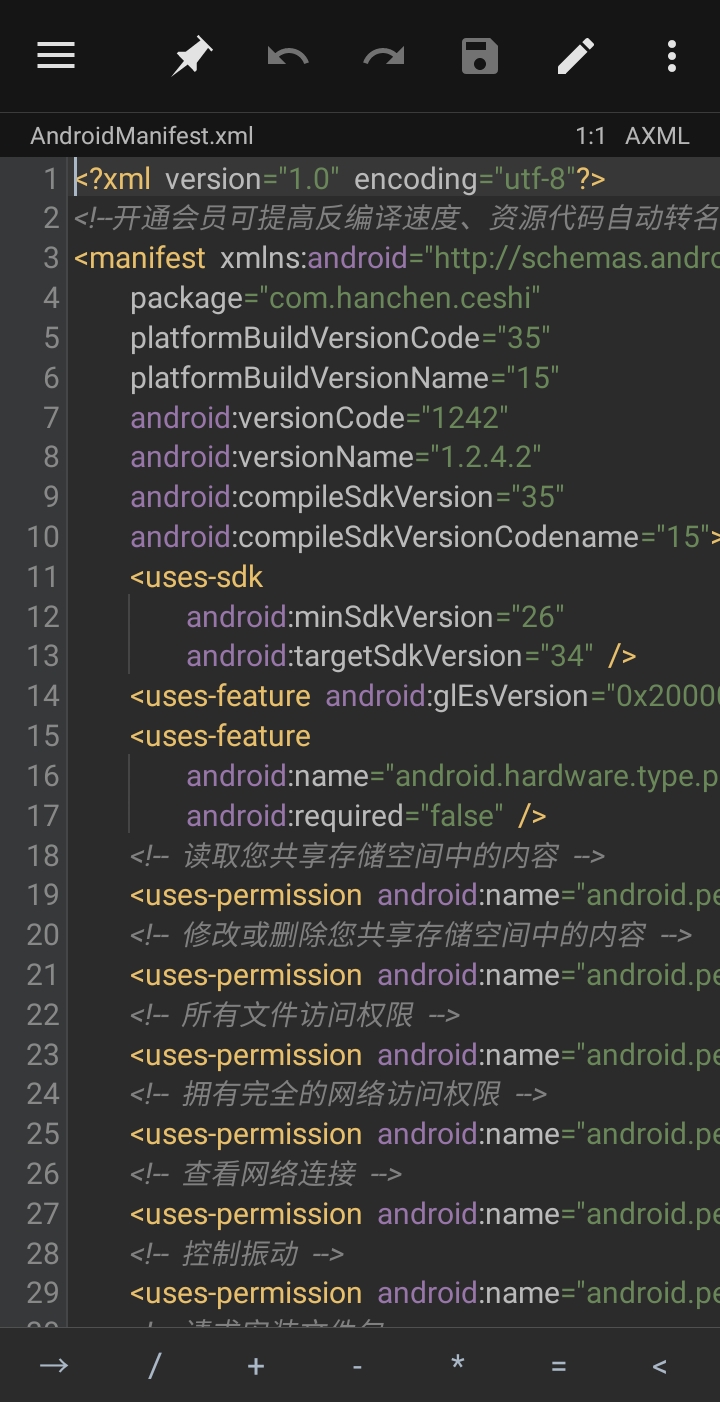
Task: Insert equals sign from symbol bar
Action: (x=559, y=1365)
